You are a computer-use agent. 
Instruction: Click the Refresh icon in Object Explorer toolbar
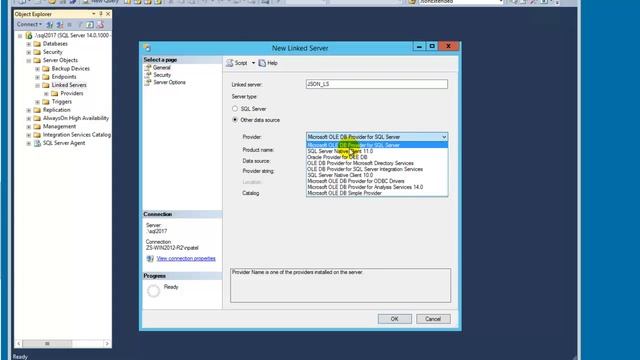90,24
